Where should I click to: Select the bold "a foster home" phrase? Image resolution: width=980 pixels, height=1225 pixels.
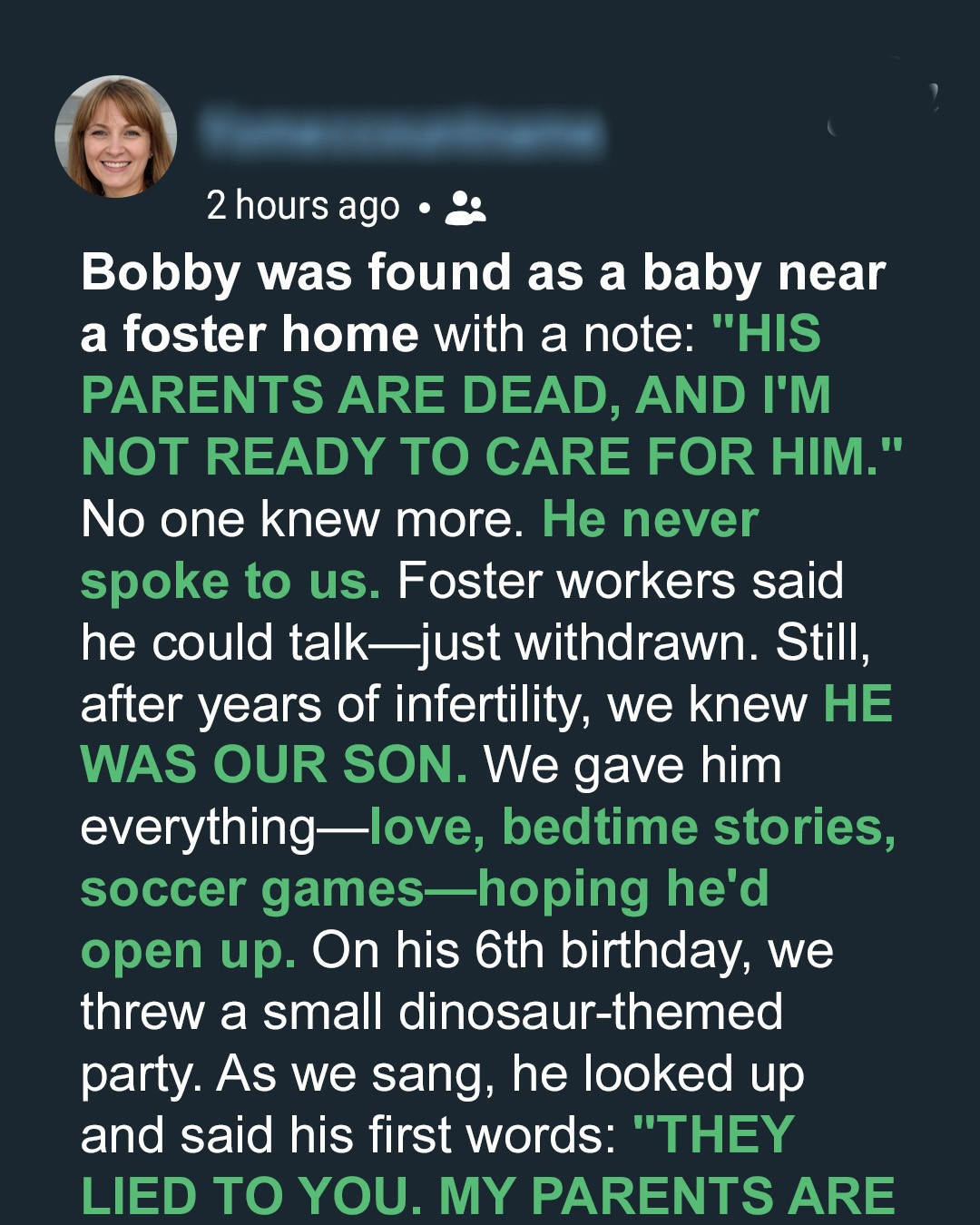(x=250, y=334)
